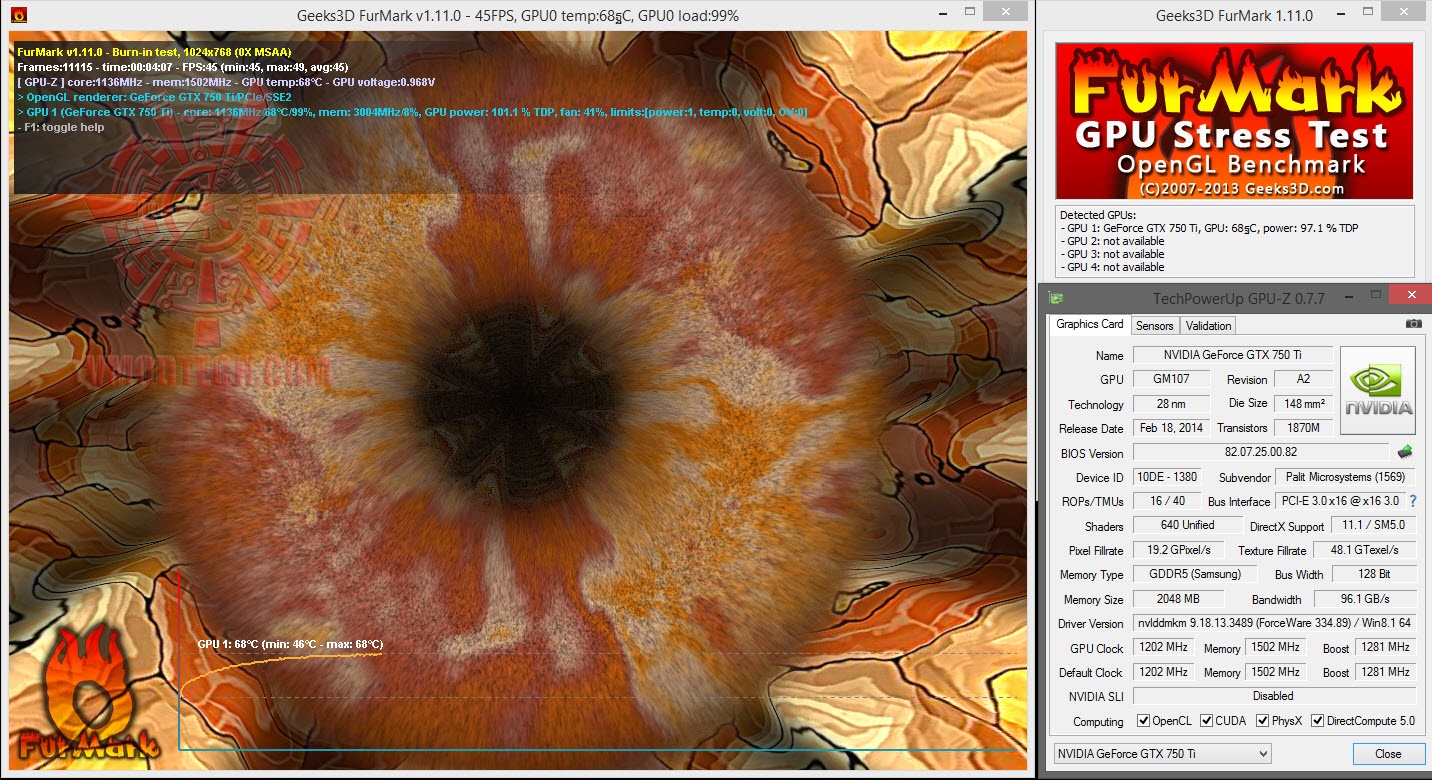Minimize the TechPowerUp GPU-Z window
This screenshot has width=1432, height=780.
tap(1350, 296)
